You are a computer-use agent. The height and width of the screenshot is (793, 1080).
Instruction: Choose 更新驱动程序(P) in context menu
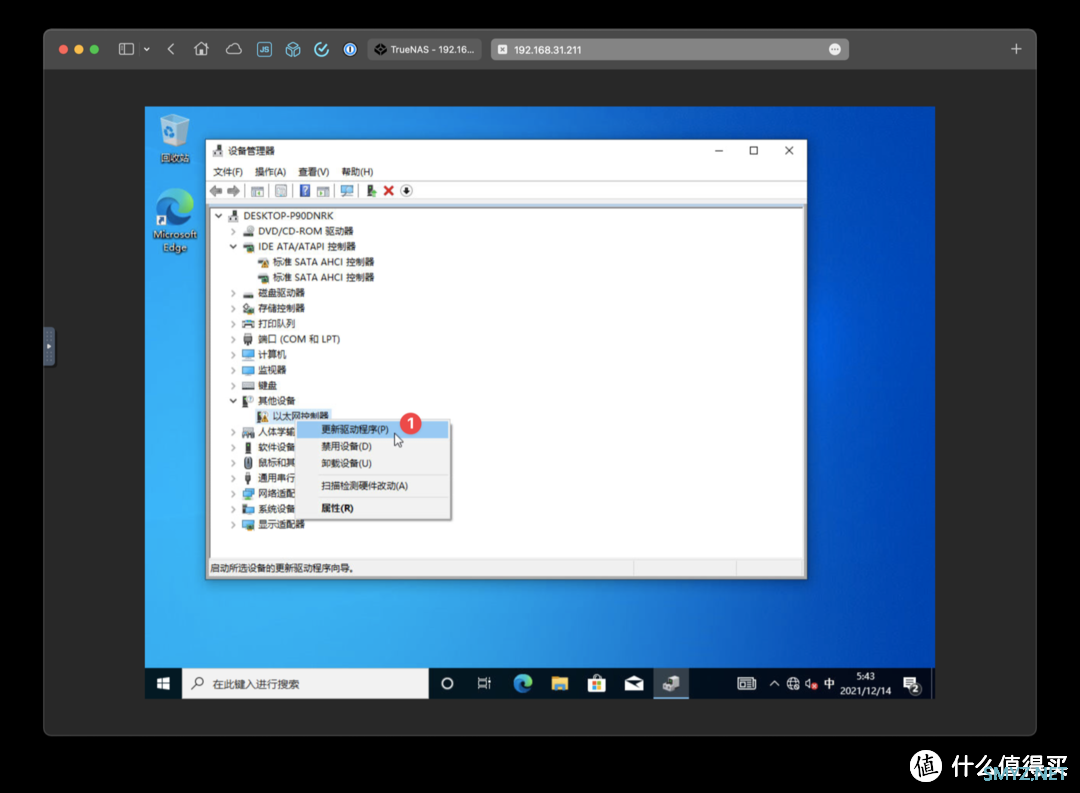pos(373,429)
